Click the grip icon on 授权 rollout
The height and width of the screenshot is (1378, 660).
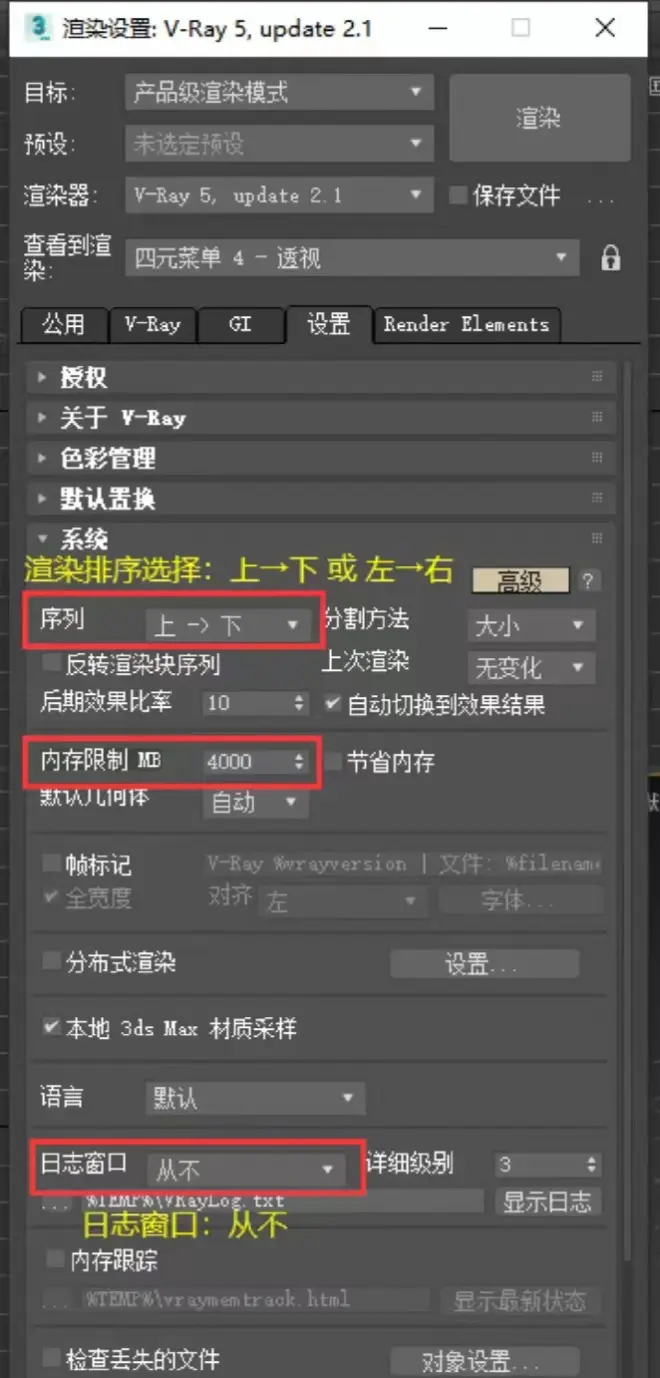coord(597,377)
